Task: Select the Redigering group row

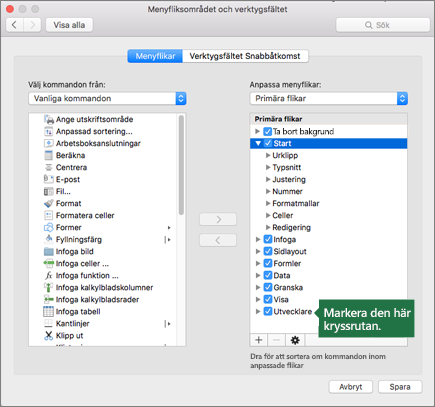Action: point(328,227)
